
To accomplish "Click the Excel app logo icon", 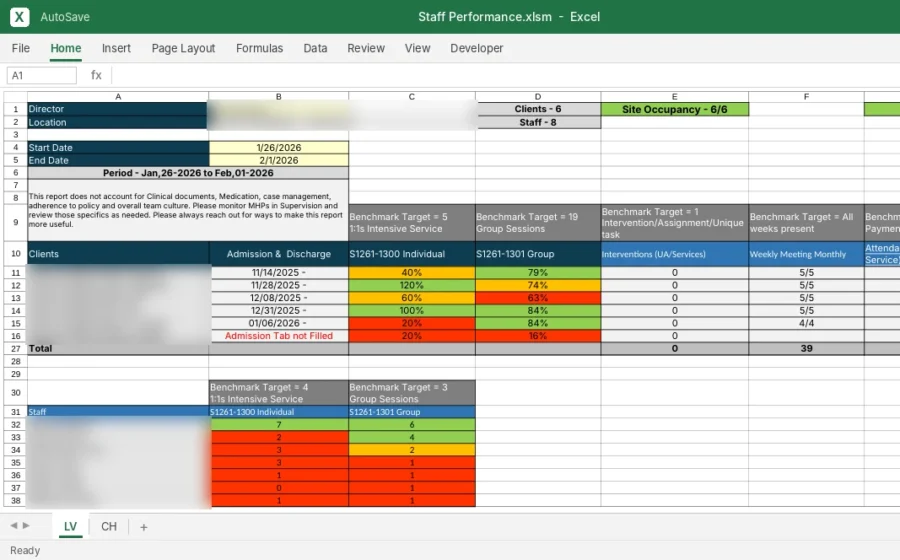I will coord(19,17).
